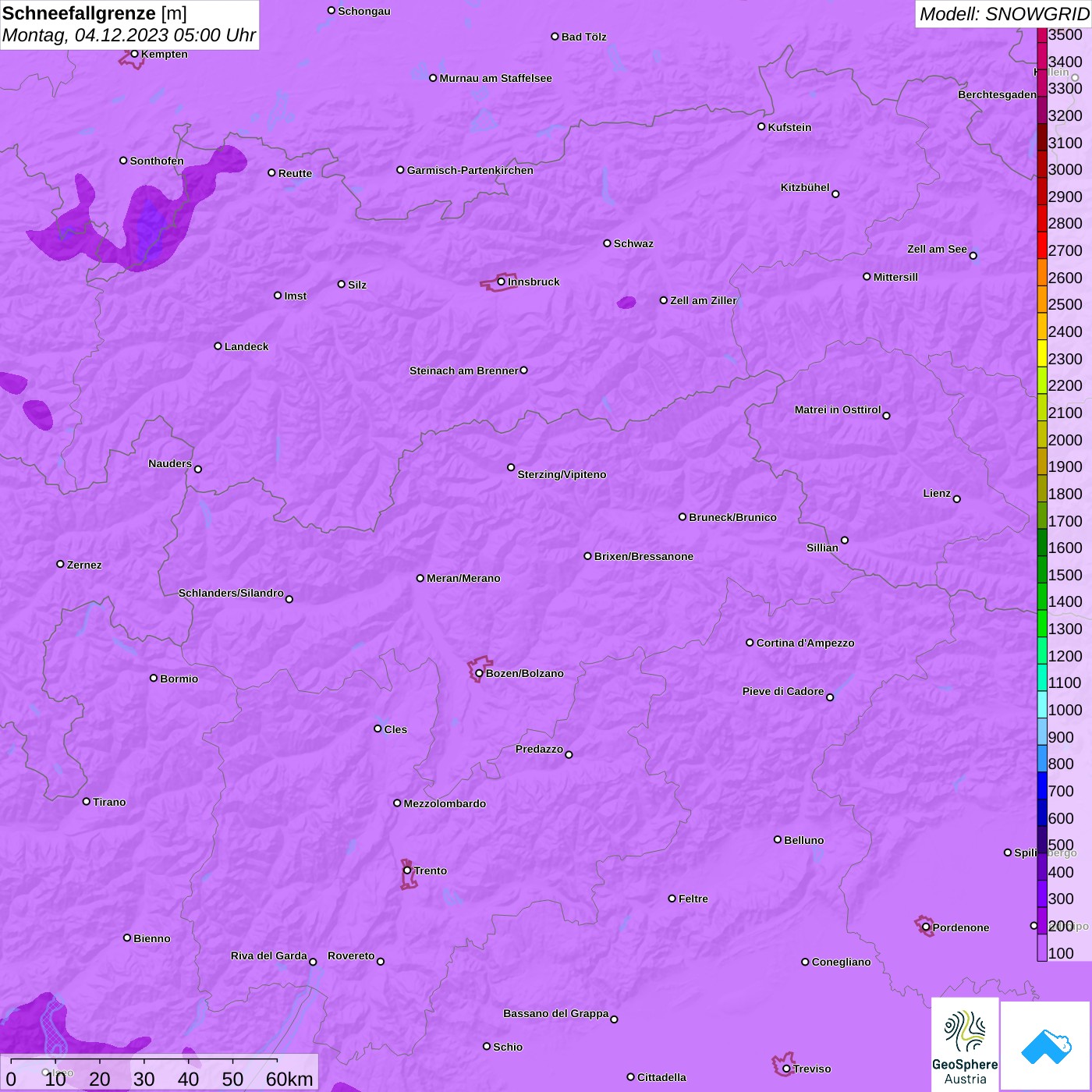
Task: Click the Meran/Merano label
Action: [x=463, y=578]
